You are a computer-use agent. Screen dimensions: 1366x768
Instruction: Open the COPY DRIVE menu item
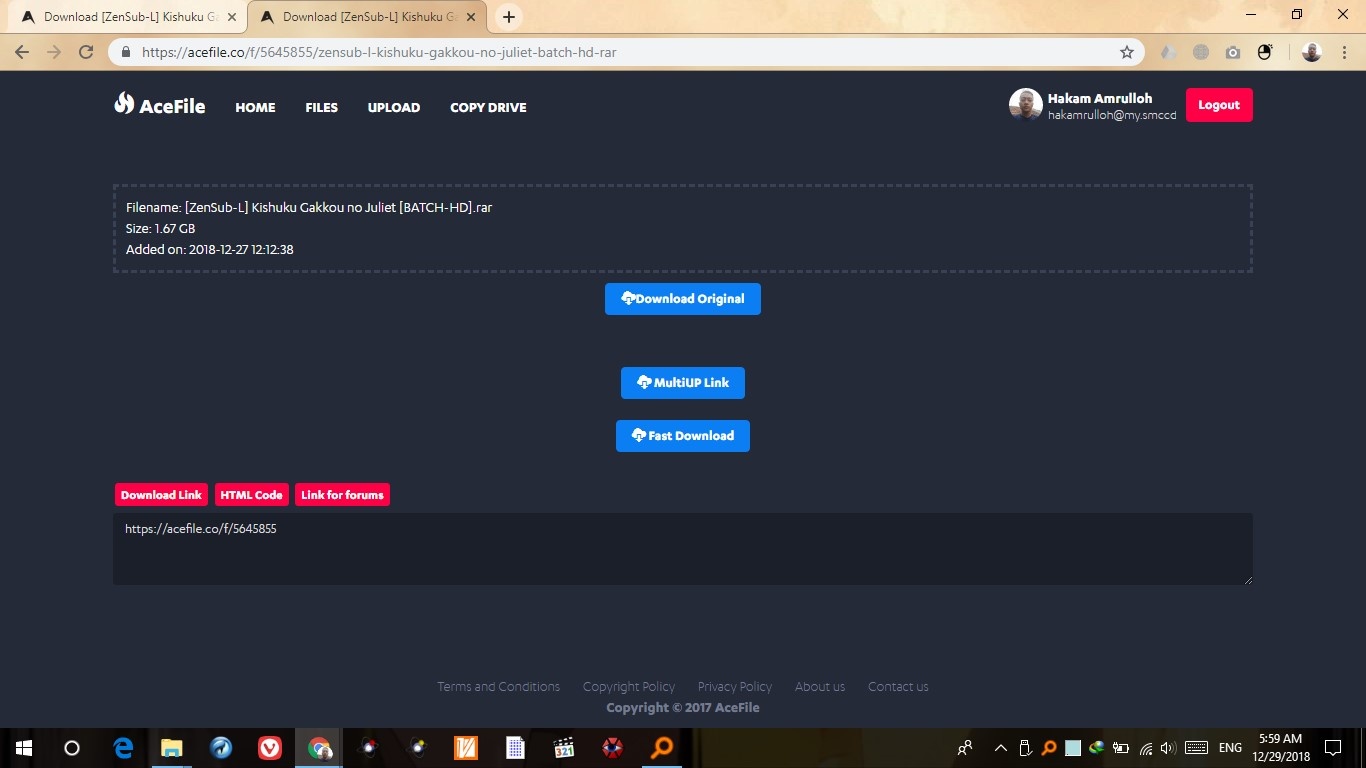(x=488, y=107)
